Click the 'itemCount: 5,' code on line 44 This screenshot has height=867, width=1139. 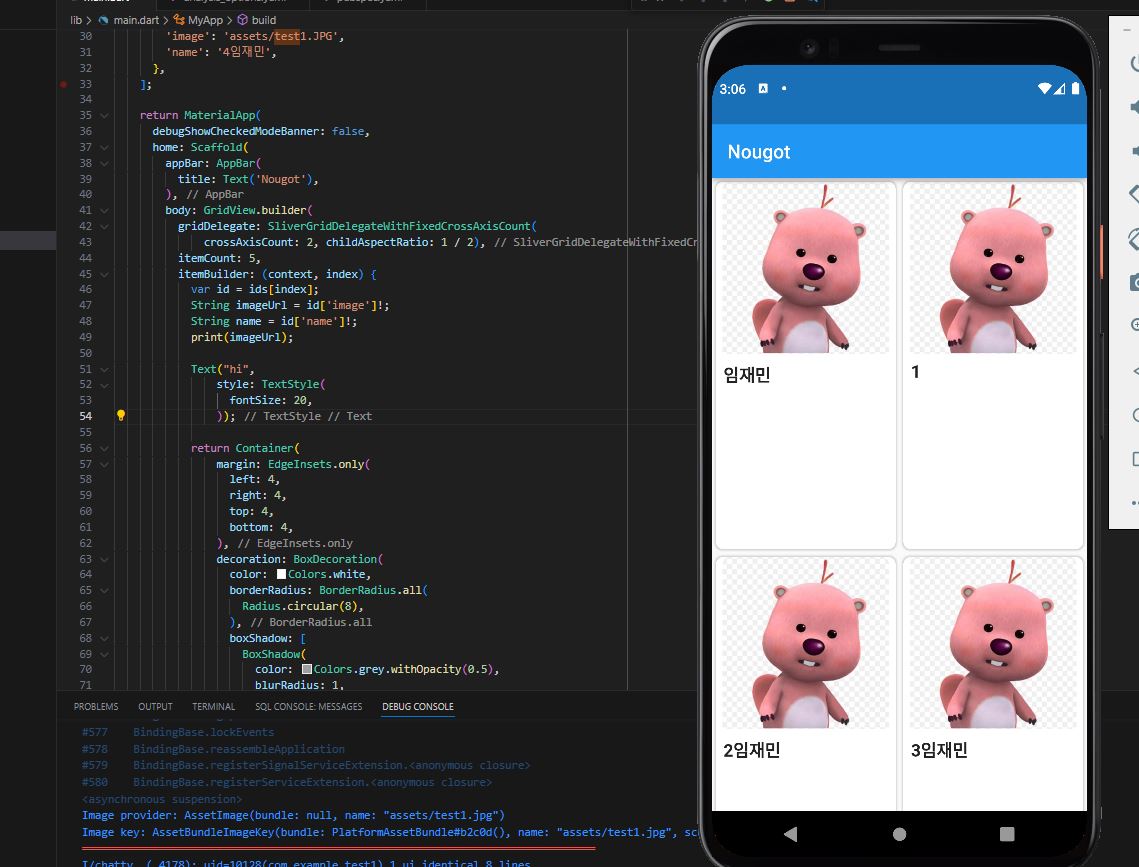click(219, 259)
